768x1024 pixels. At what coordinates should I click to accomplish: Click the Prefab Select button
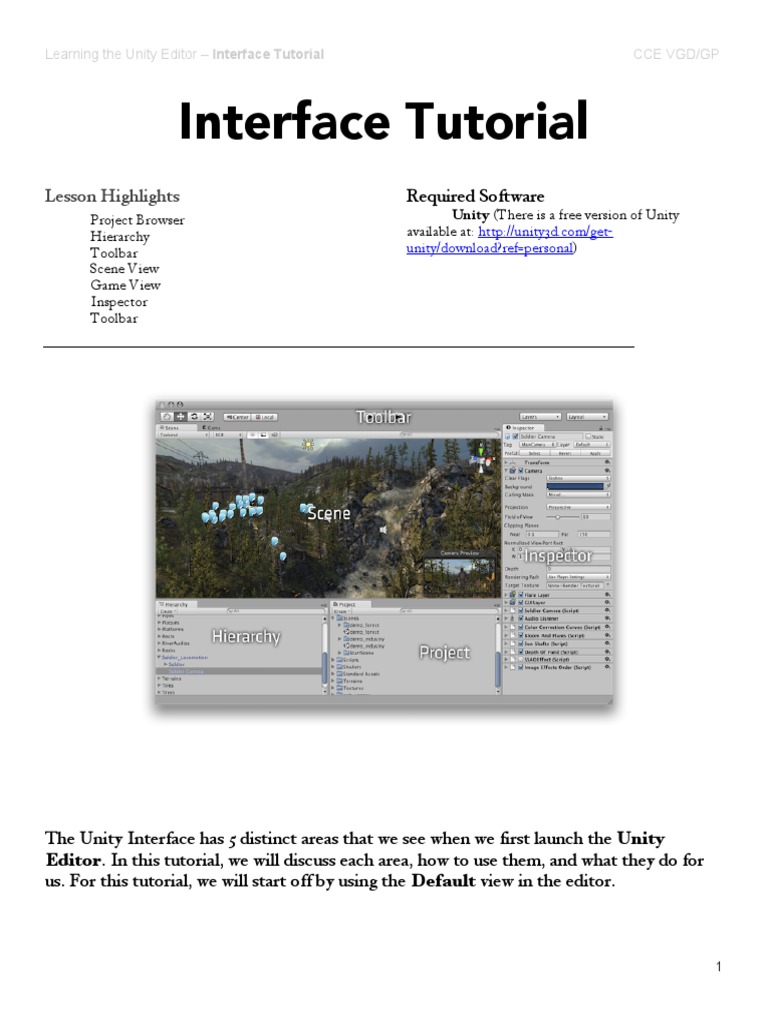click(534, 453)
